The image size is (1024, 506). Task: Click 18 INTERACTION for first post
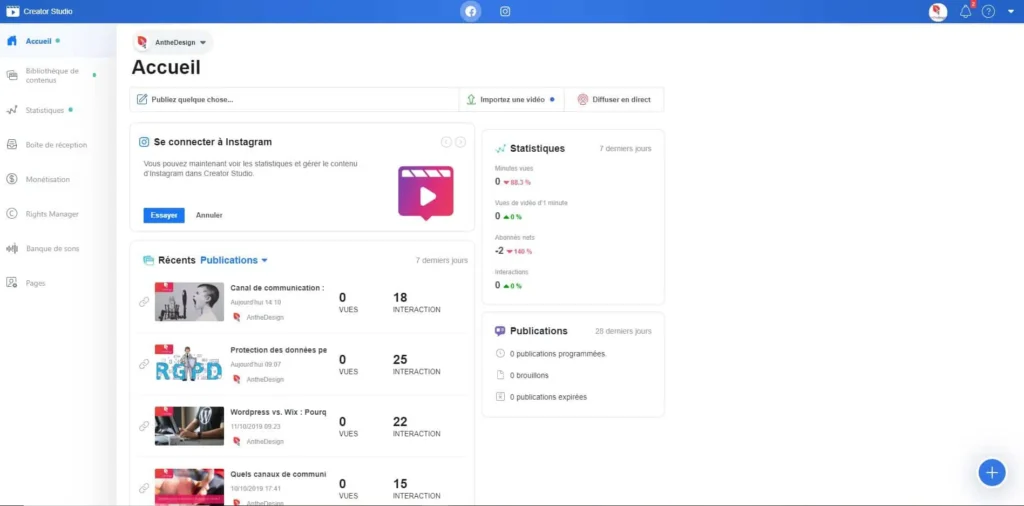[x=417, y=302]
